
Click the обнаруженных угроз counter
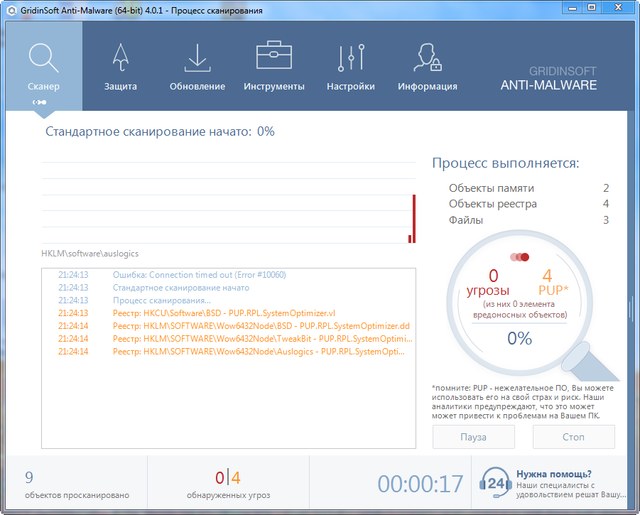[x=228, y=483]
